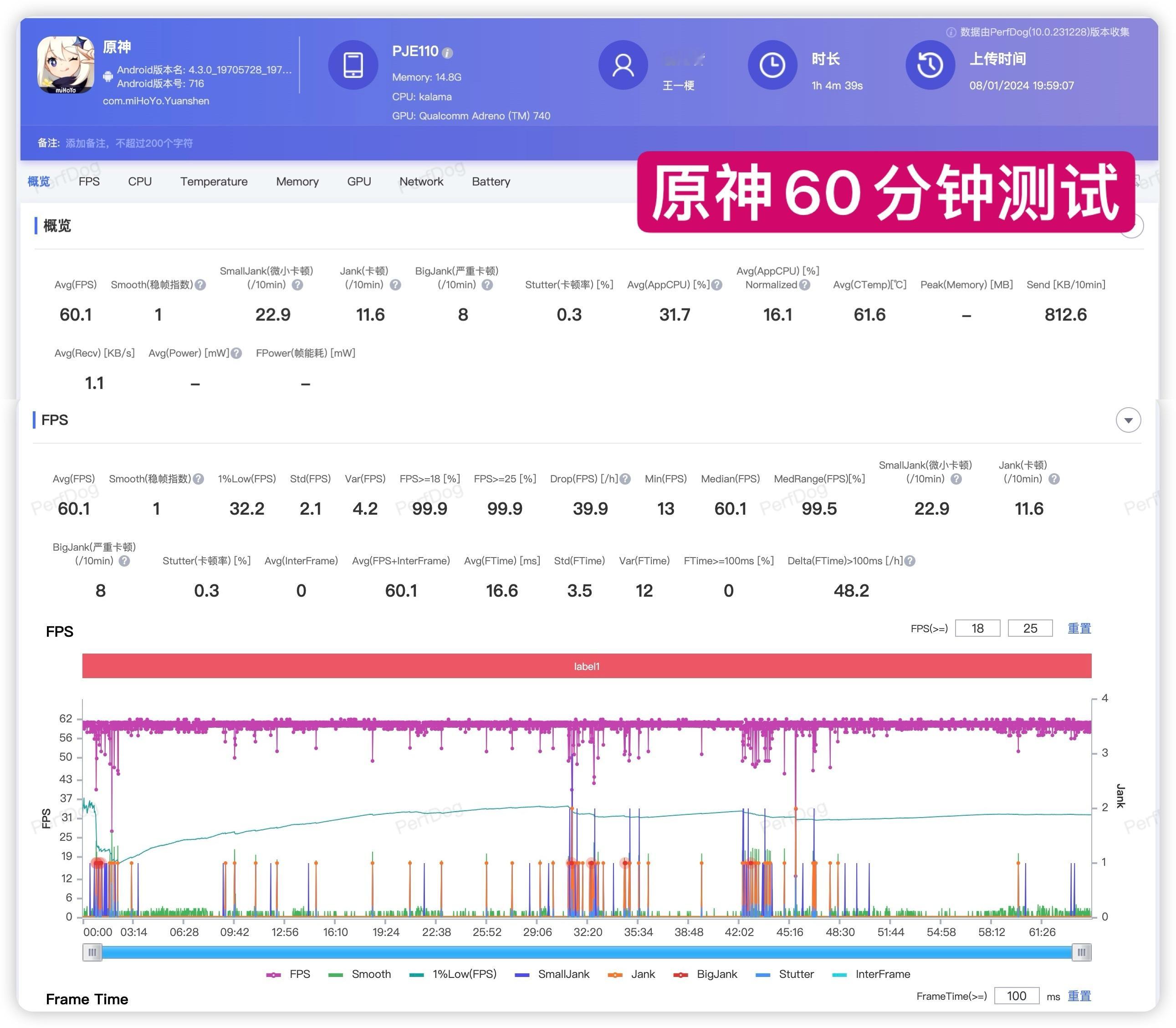Open the Network tab
This screenshot has width=1176, height=1028.
(x=421, y=181)
